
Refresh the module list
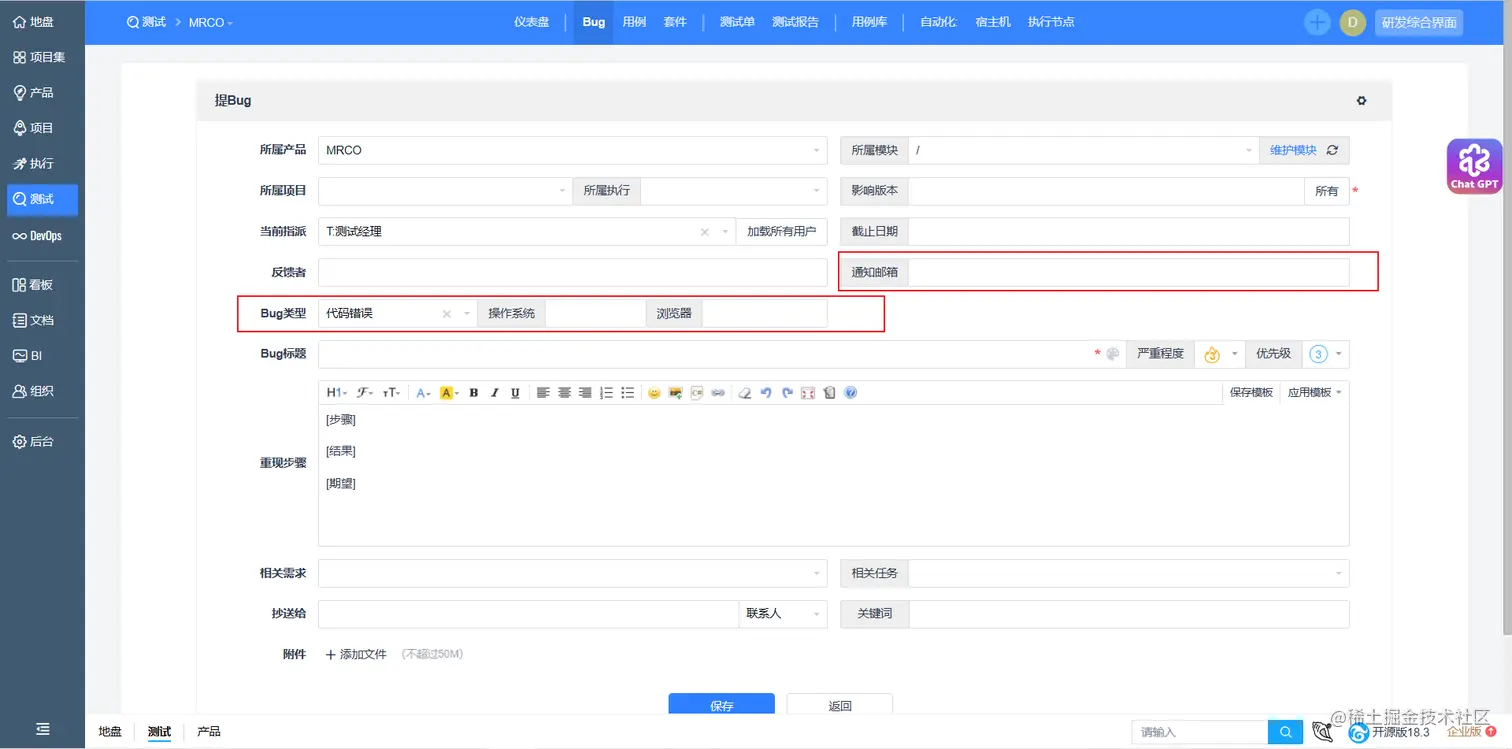pyautogui.click(x=1332, y=150)
